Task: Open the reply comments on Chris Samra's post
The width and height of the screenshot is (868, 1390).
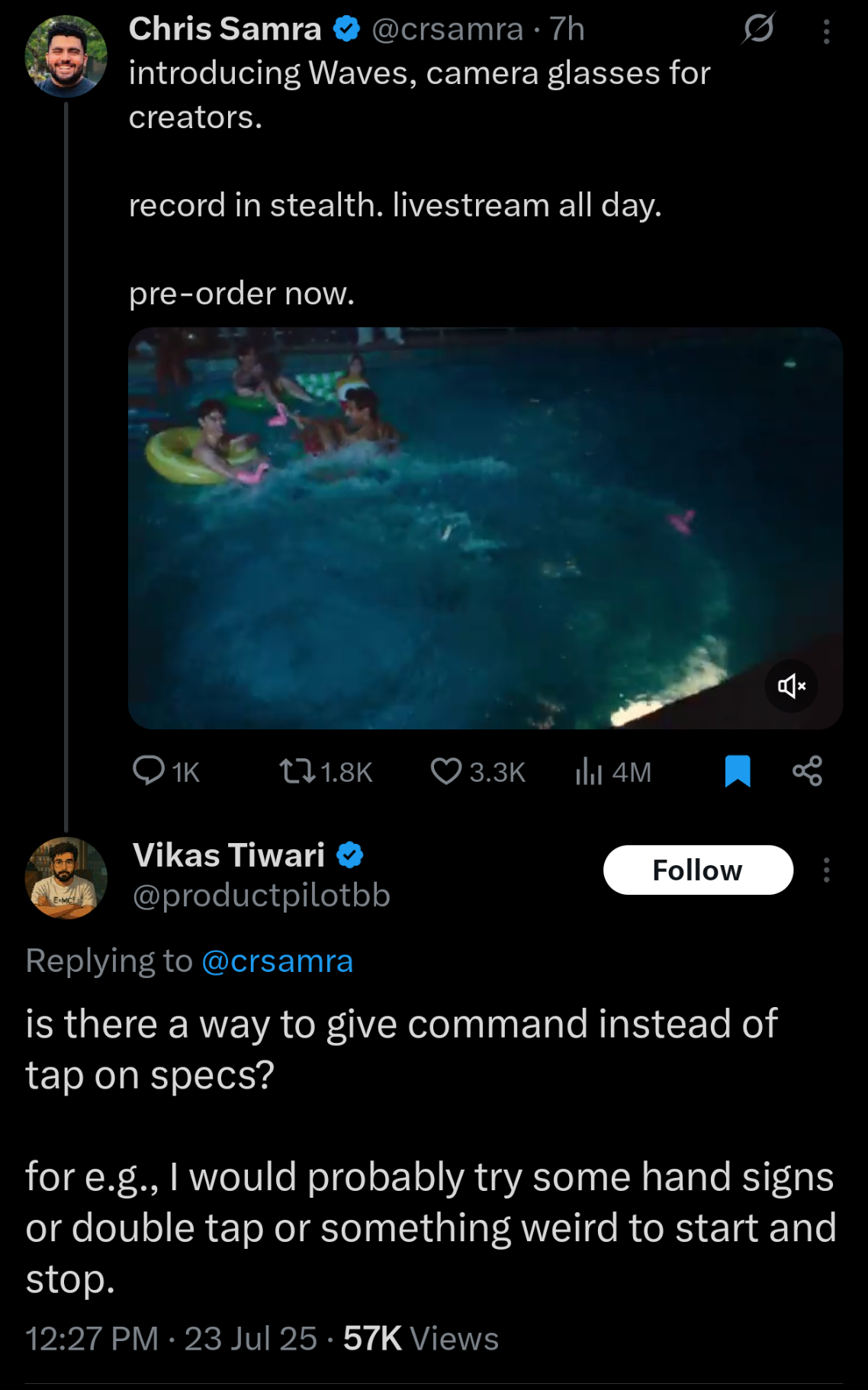Action: click(165, 771)
